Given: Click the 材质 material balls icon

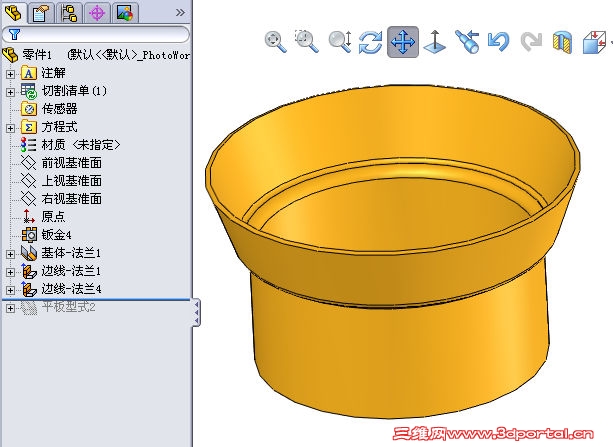Looking at the screenshot, I should tap(29, 145).
